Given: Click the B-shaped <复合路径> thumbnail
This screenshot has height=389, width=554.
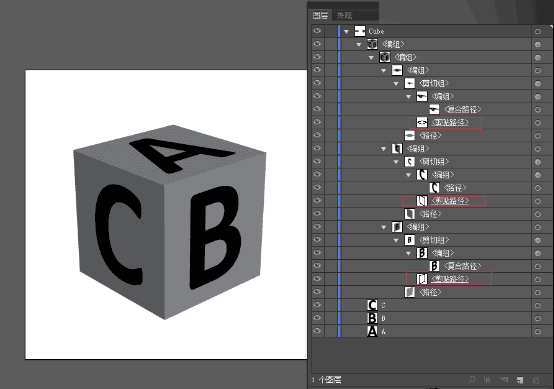Looking at the screenshot, I should point(434,266).
